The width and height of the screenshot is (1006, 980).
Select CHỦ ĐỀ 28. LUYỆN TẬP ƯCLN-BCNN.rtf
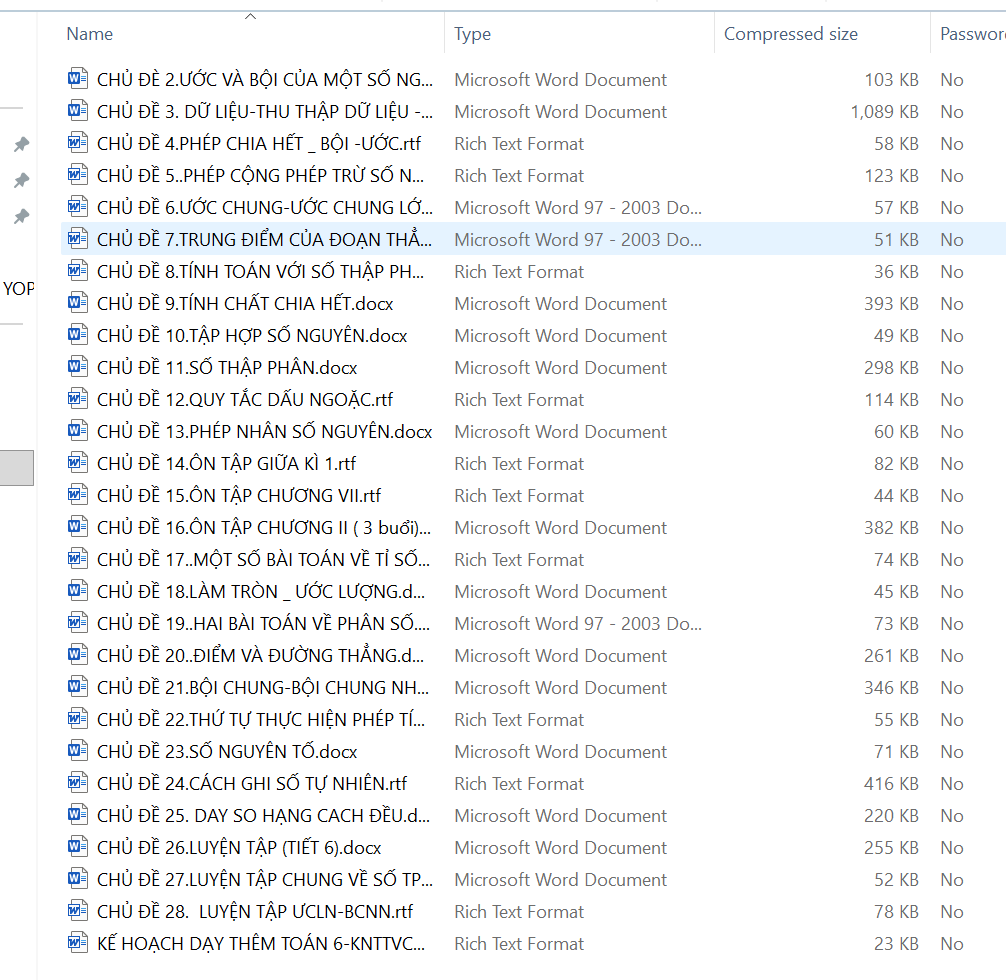click(255, 911)
